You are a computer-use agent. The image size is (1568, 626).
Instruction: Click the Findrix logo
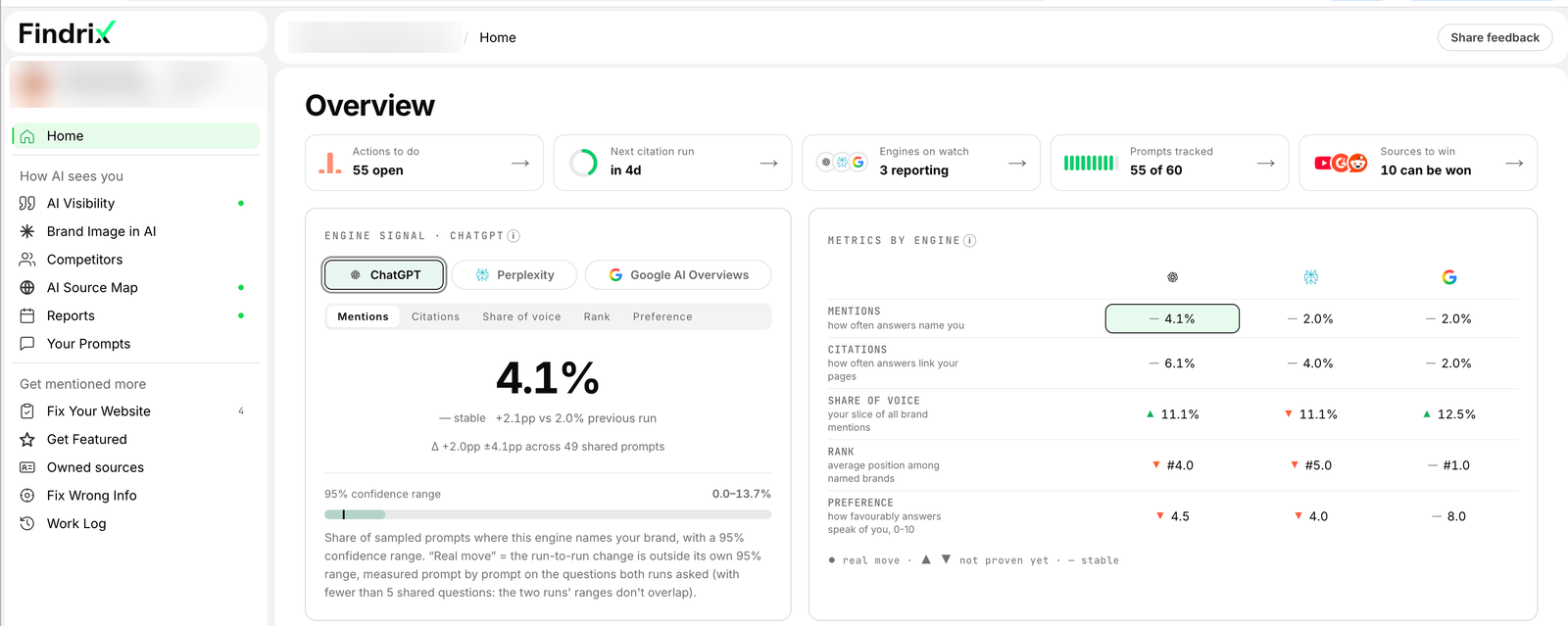coord(67,33)
